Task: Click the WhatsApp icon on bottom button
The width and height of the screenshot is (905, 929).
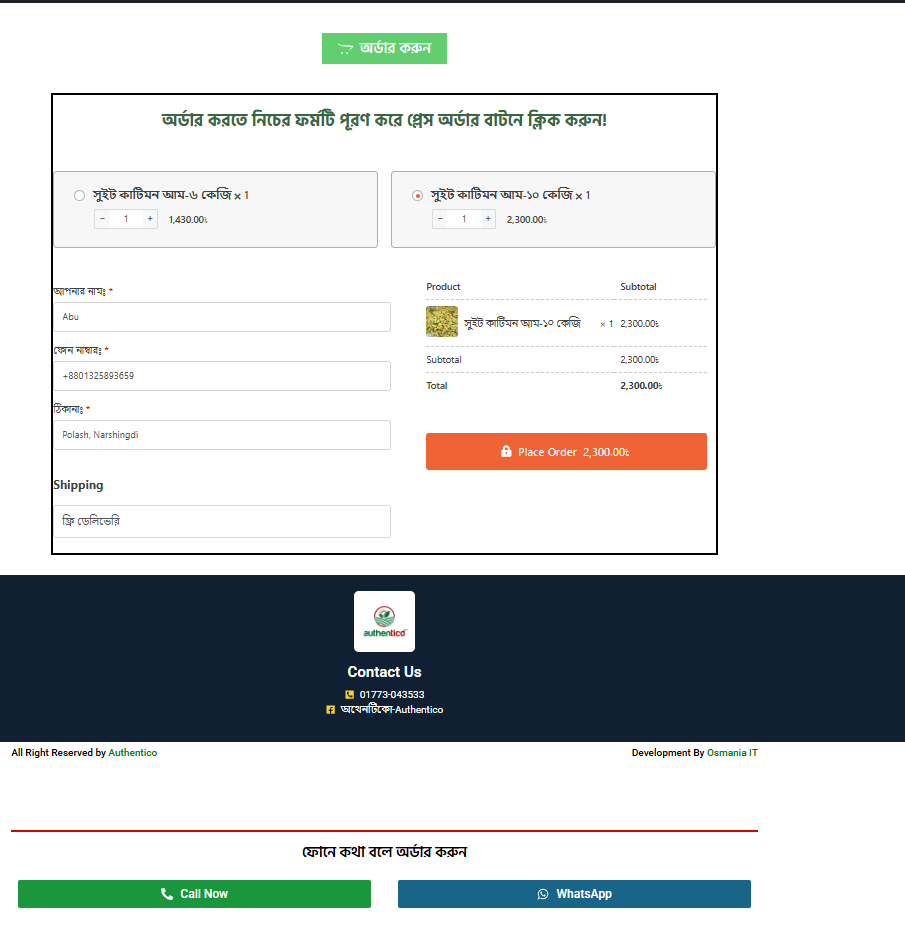Action: tap(543, 894)
